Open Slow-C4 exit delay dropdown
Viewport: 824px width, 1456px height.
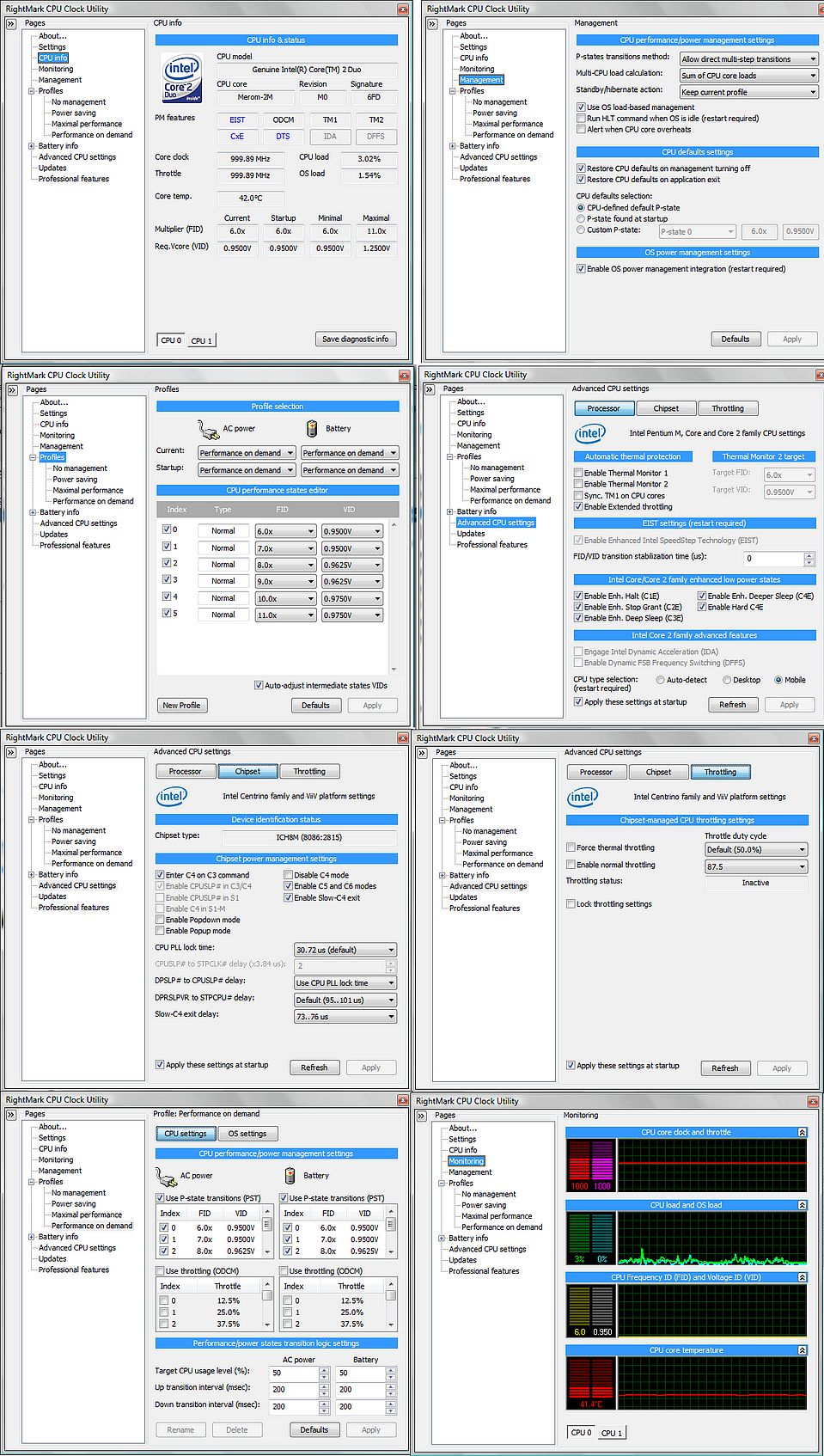(x=345, y=1017)
